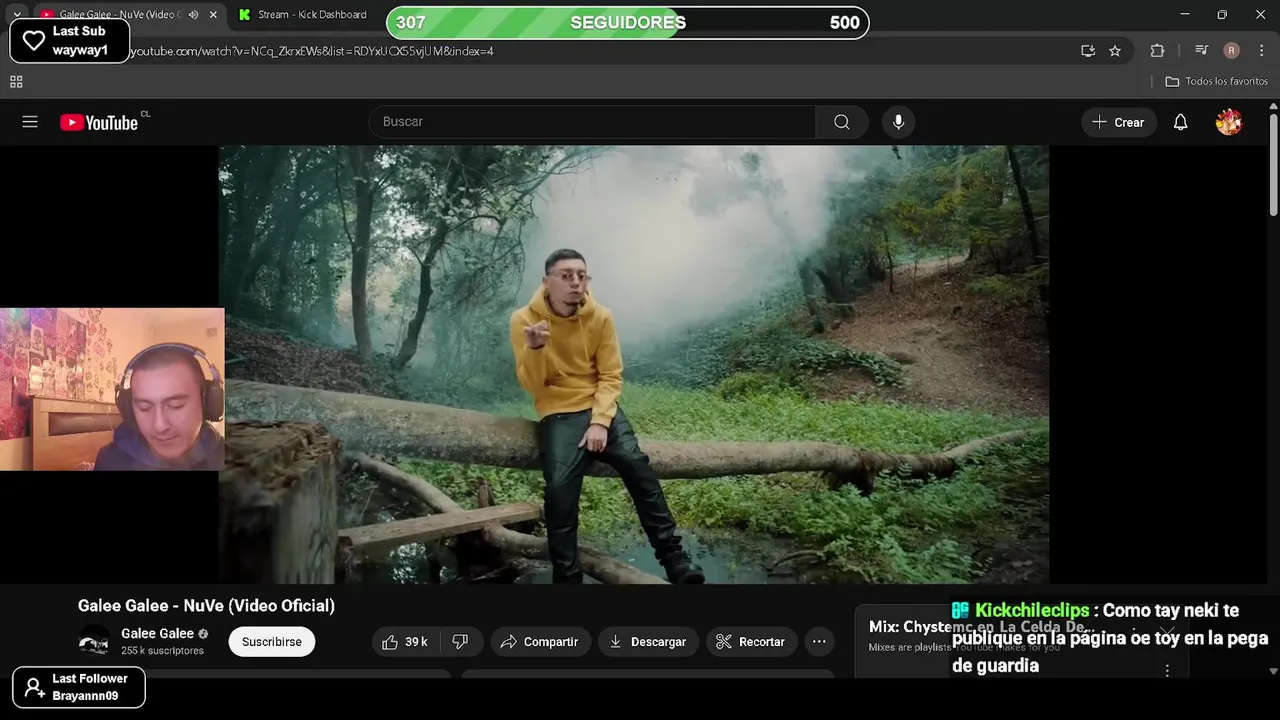Open the Mix panel three-dot options
This screenshot has width=1280, height=720.
pos(1167,671)
